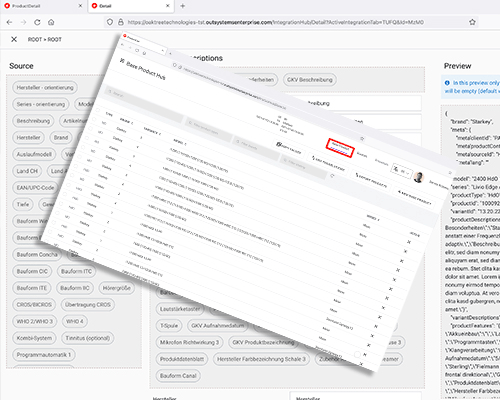Viewport: 500px width, 400px height.
Task: Select the GKV Beschreibung chip
Action: tap(310, 80)
